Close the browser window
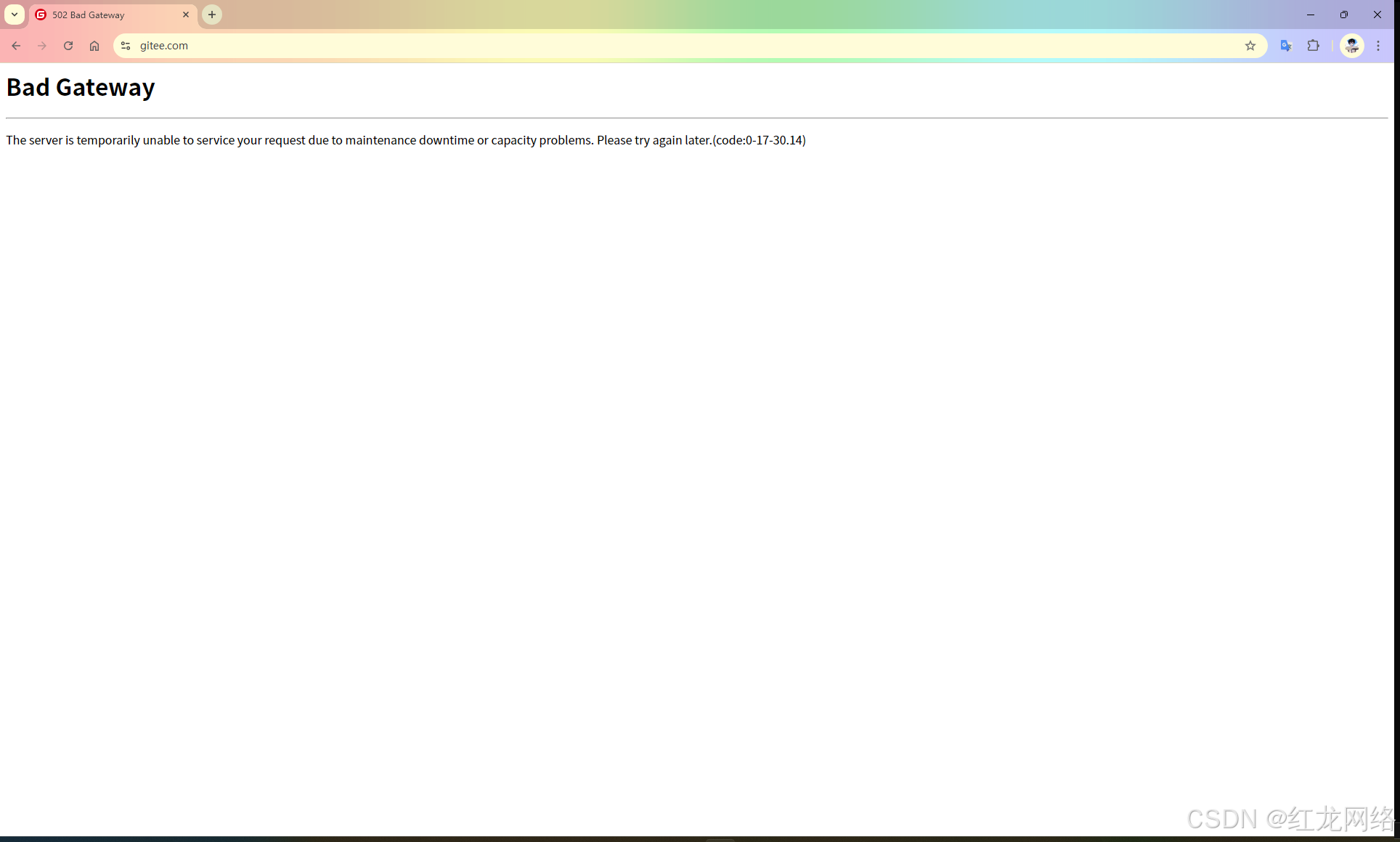1400x842 pixels. pos(1377,15)
